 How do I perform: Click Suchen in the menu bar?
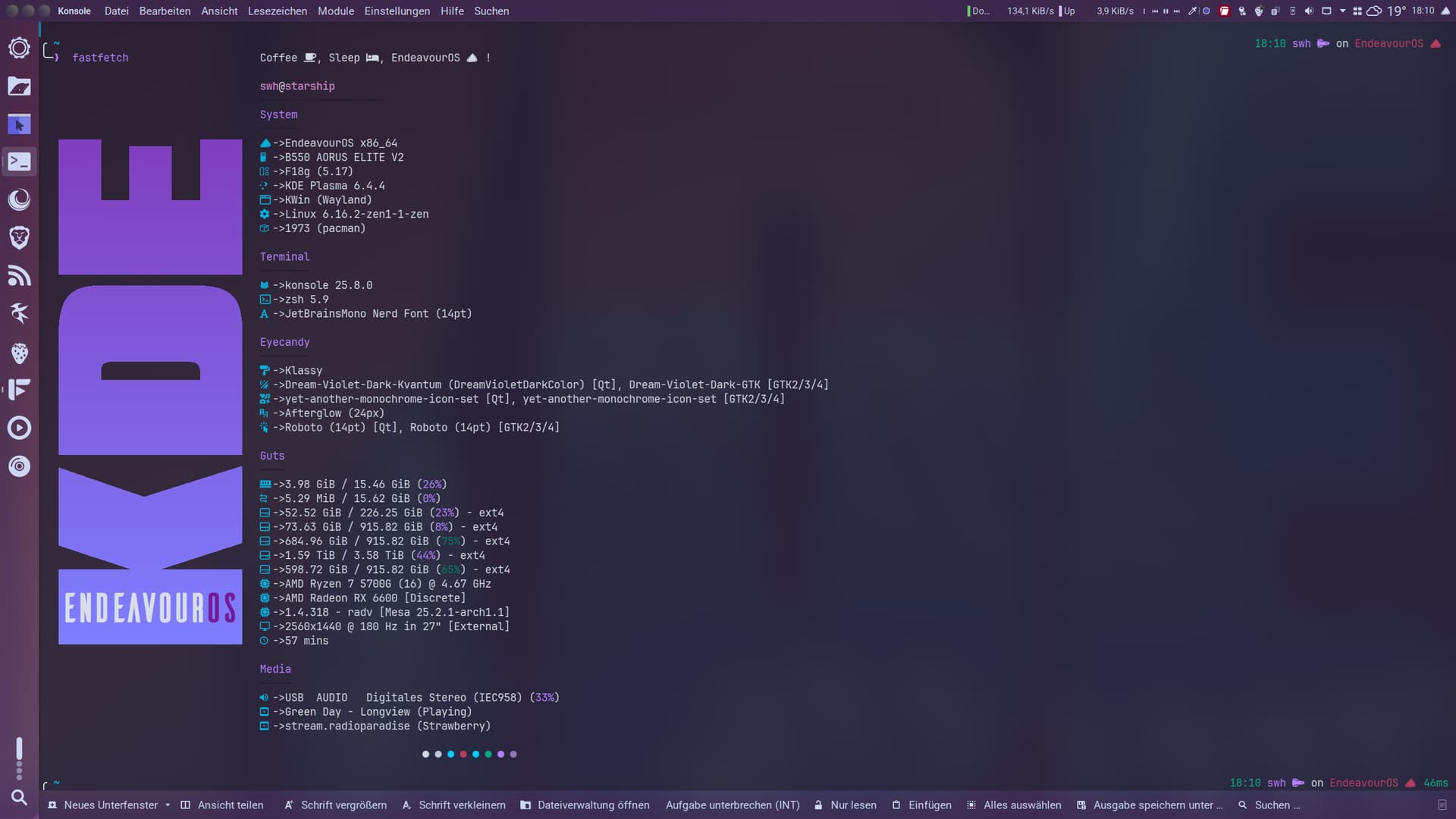coord(491,11)
